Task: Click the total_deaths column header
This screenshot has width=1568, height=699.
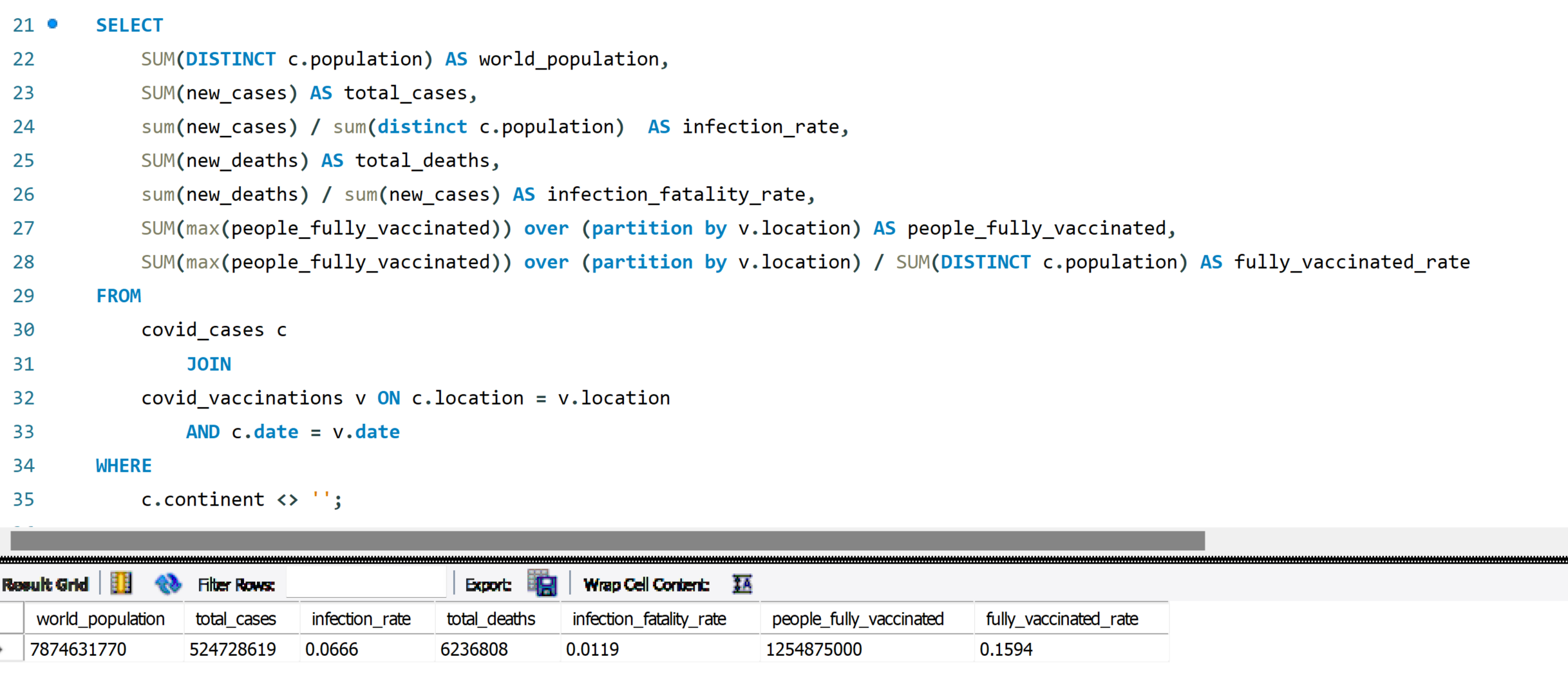Action: point(491,618)
